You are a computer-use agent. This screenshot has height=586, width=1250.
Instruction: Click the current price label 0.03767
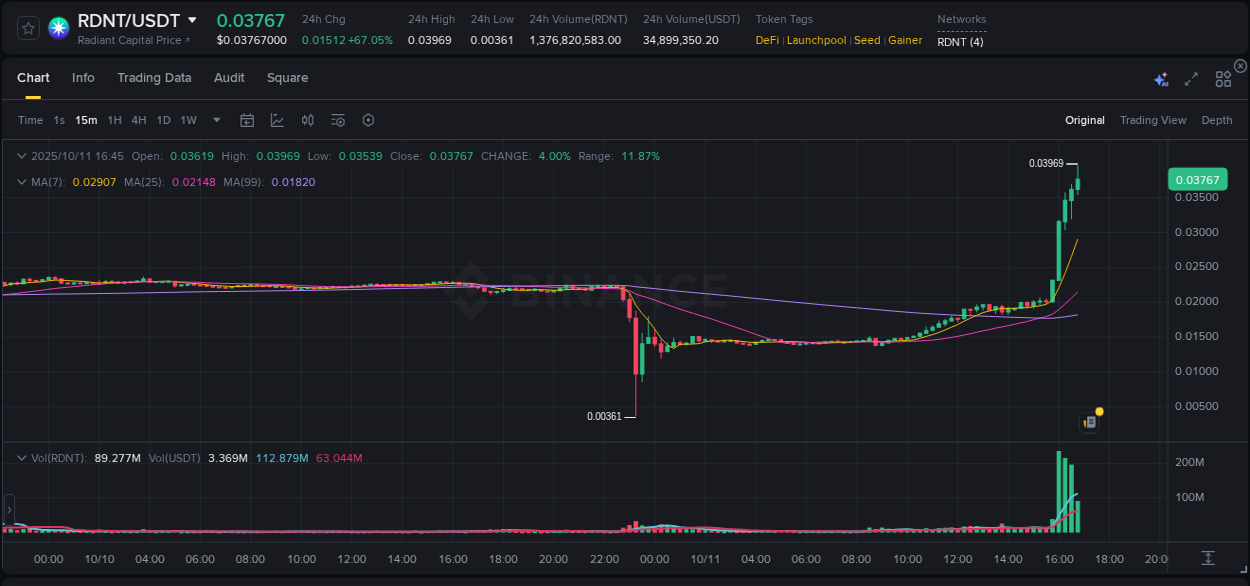(x=1197, y=179)
